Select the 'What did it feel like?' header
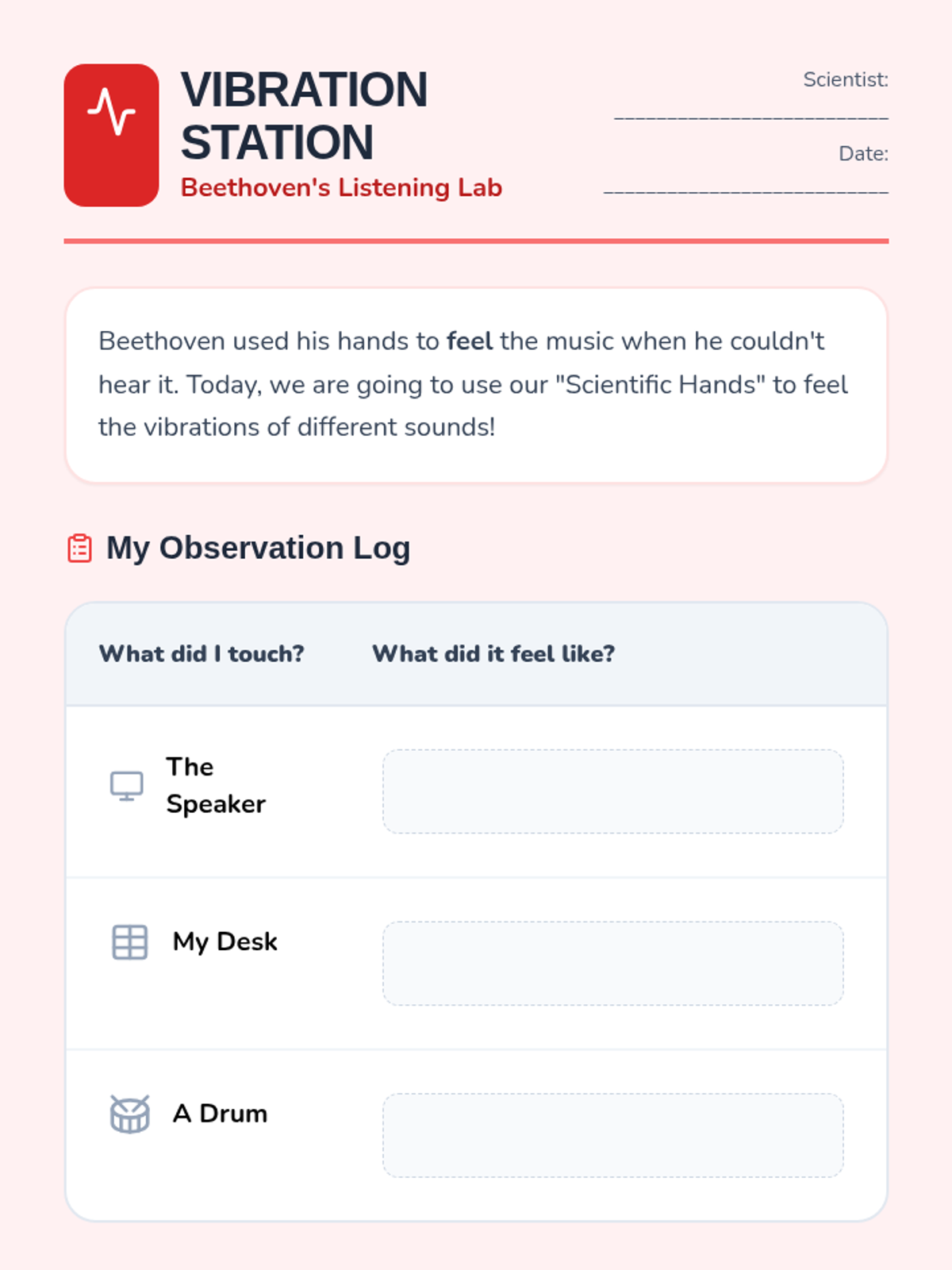 493,653
